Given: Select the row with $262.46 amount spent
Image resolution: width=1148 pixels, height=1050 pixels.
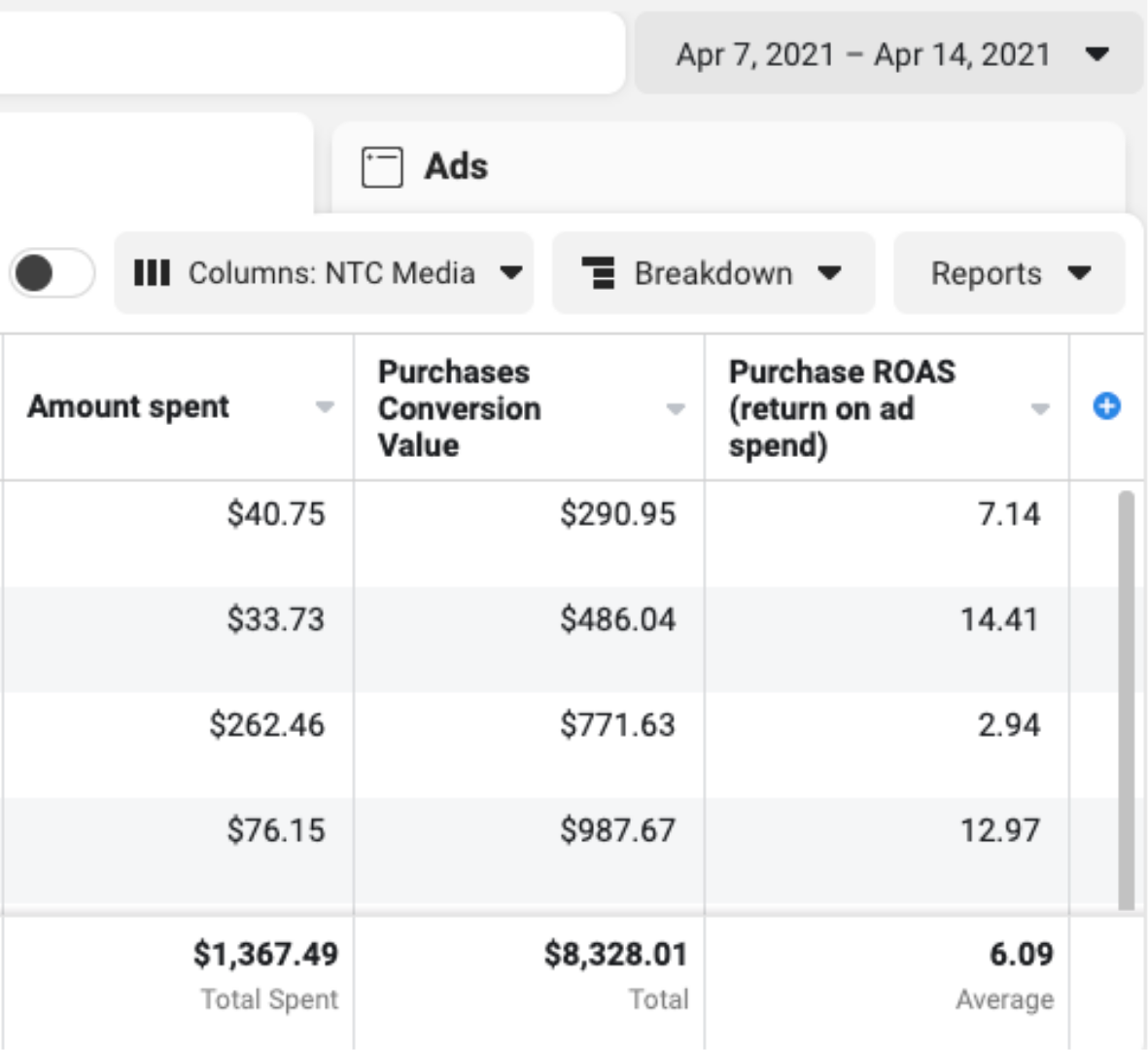Looking at the screenshot, I should [x=266, y=725].
